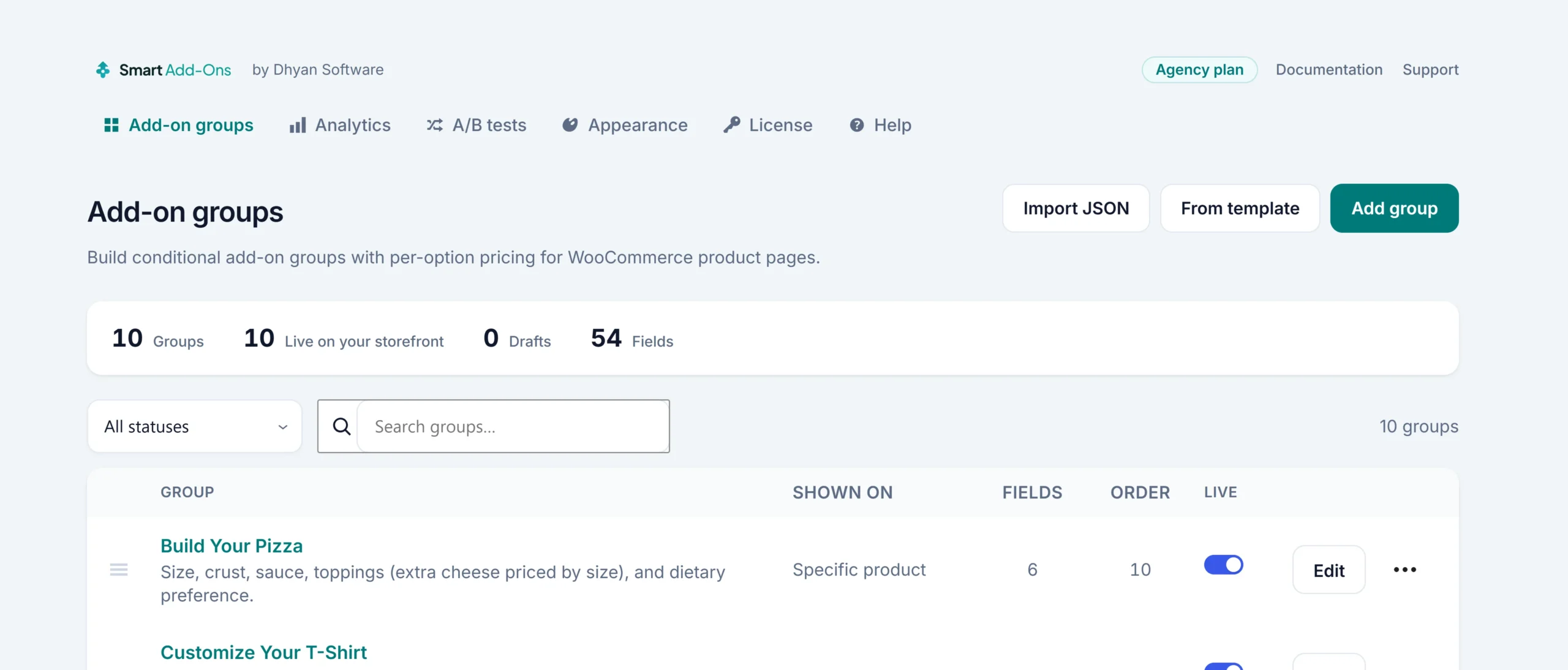Click the '10 Groups' stat
Viewport: 1568px width, 670px height.
[158, 339]
